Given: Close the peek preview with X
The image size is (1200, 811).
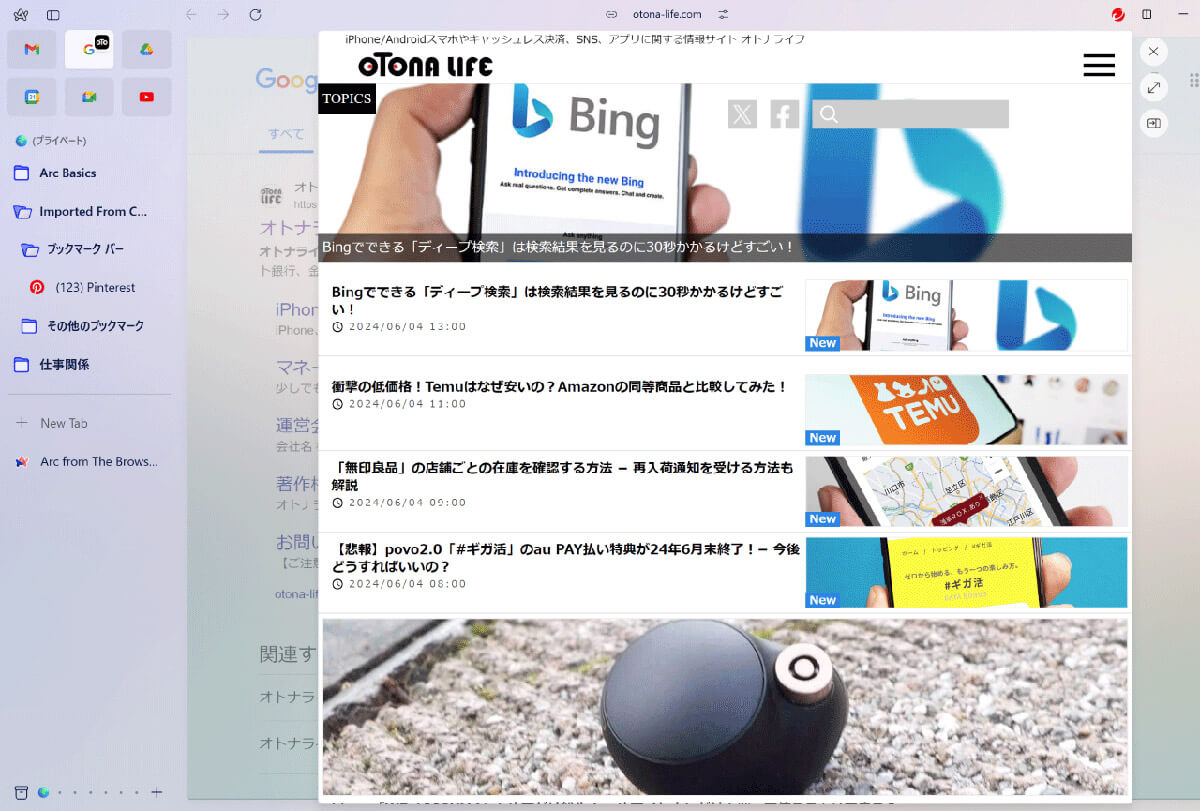Looking at the screenshot, I should point(1154,51).
